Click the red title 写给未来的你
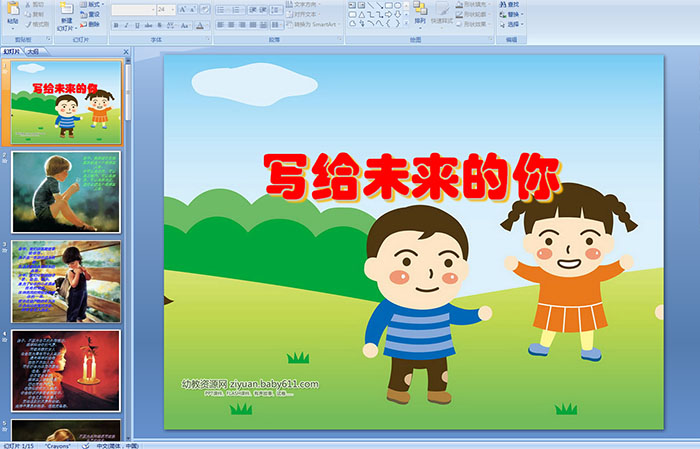The height and width of the screenshot is (449, 700). [412, 177]
